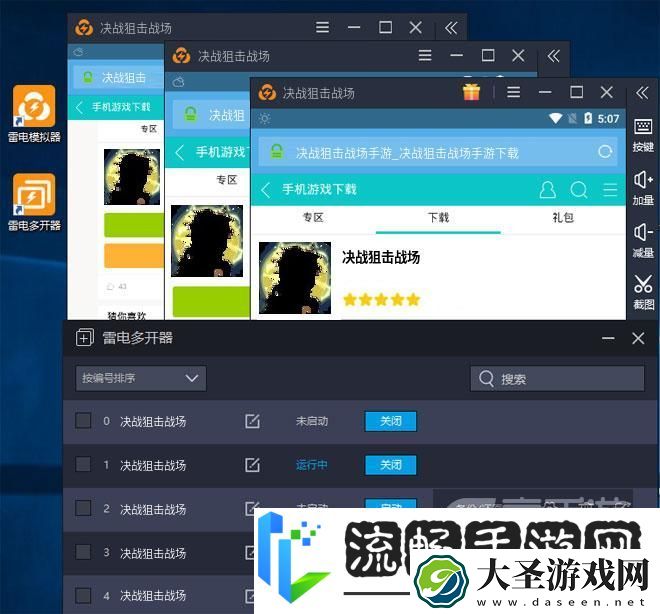Viewport: 660px width, 614px height.
Task: Click game thumbnail in front emulator
Action: point(295,278)
